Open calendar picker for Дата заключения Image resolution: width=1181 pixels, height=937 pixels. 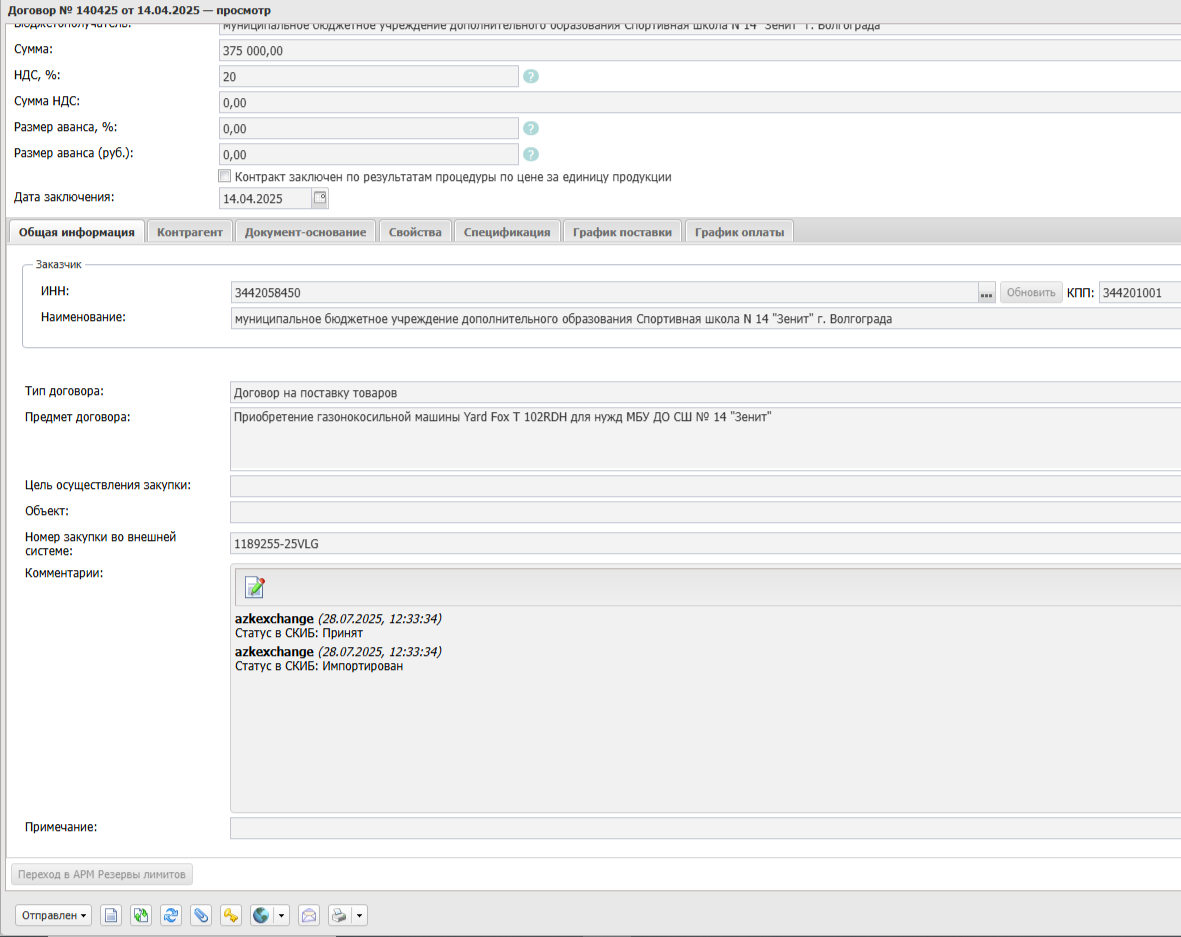tap(320, 198)
